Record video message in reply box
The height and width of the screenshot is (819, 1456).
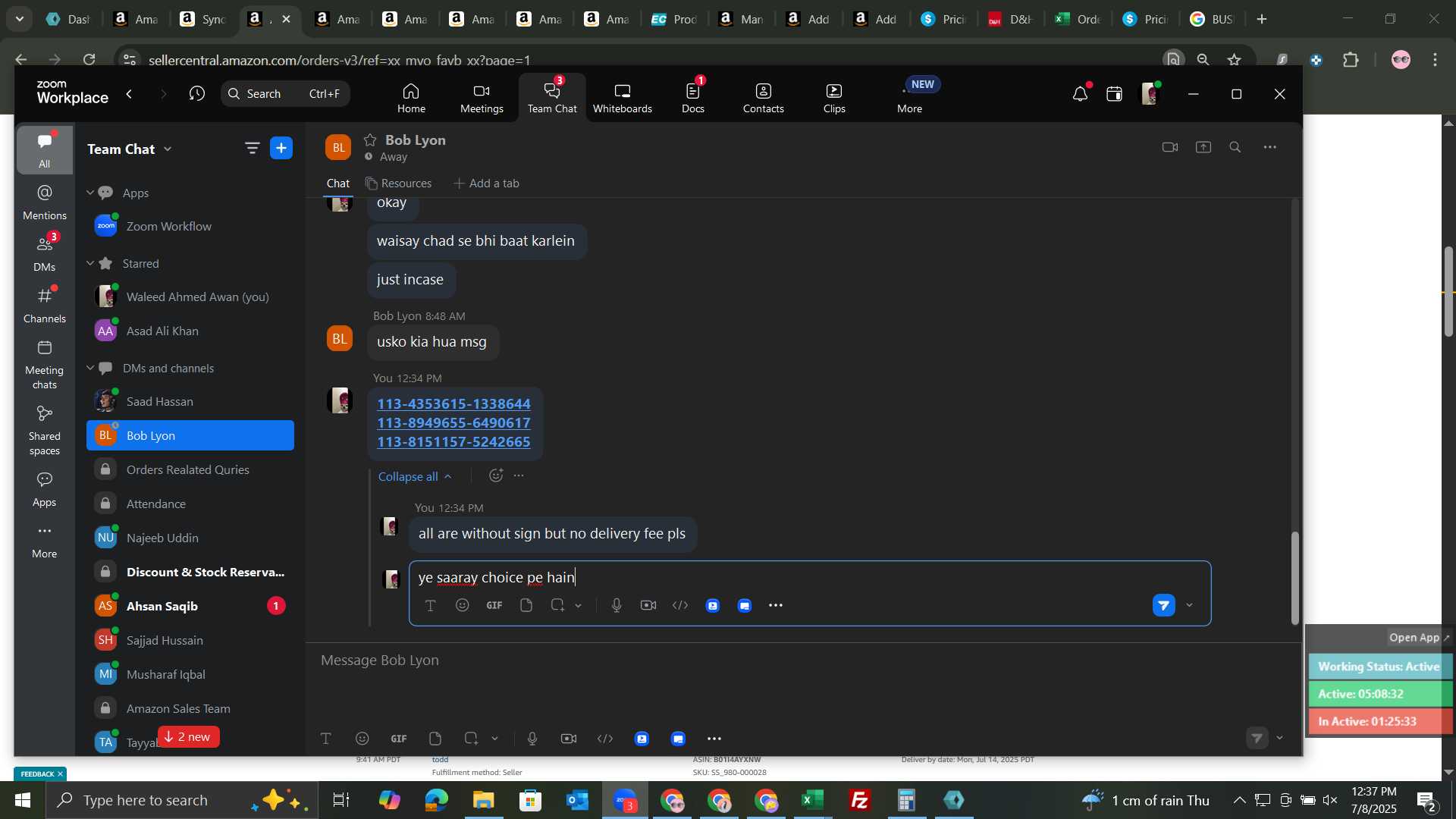[648, 605]
